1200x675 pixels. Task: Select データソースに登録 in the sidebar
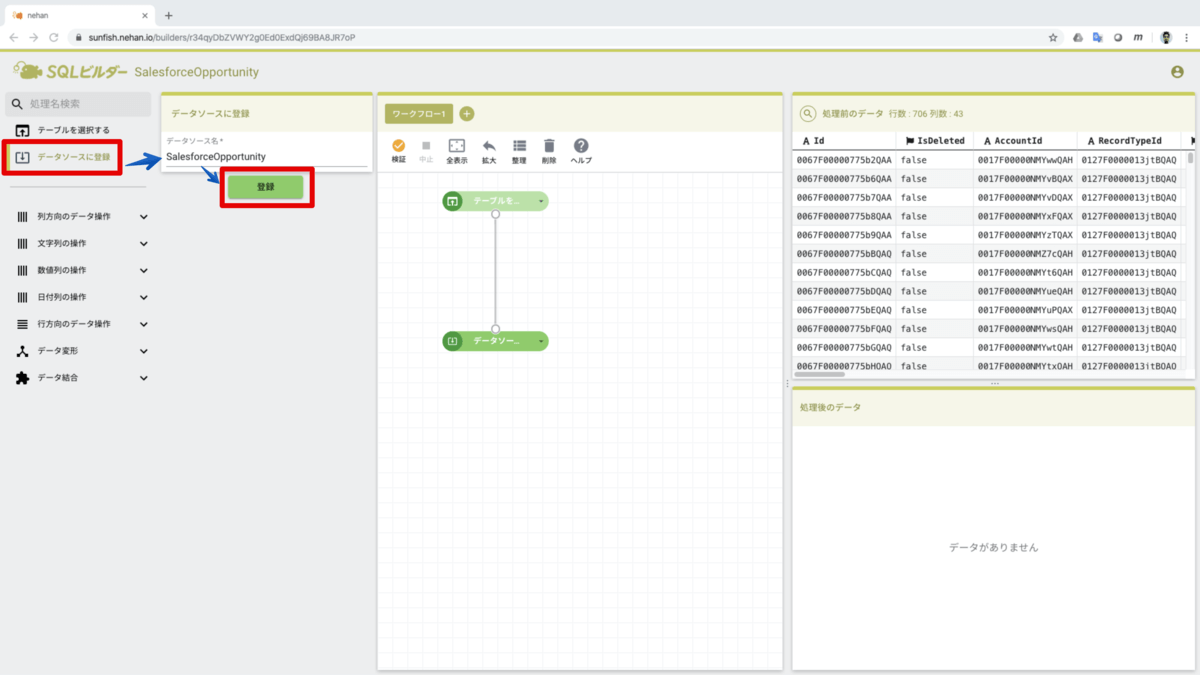pyautogui.click(x=64, y=158)
